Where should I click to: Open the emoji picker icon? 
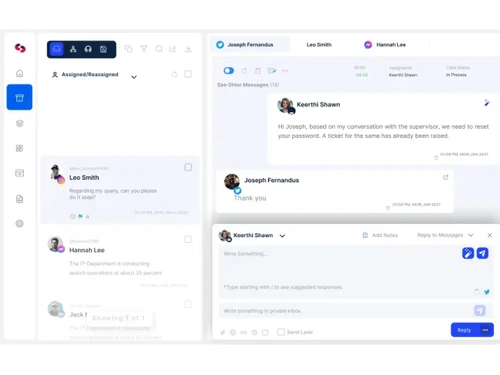(233, 332)
